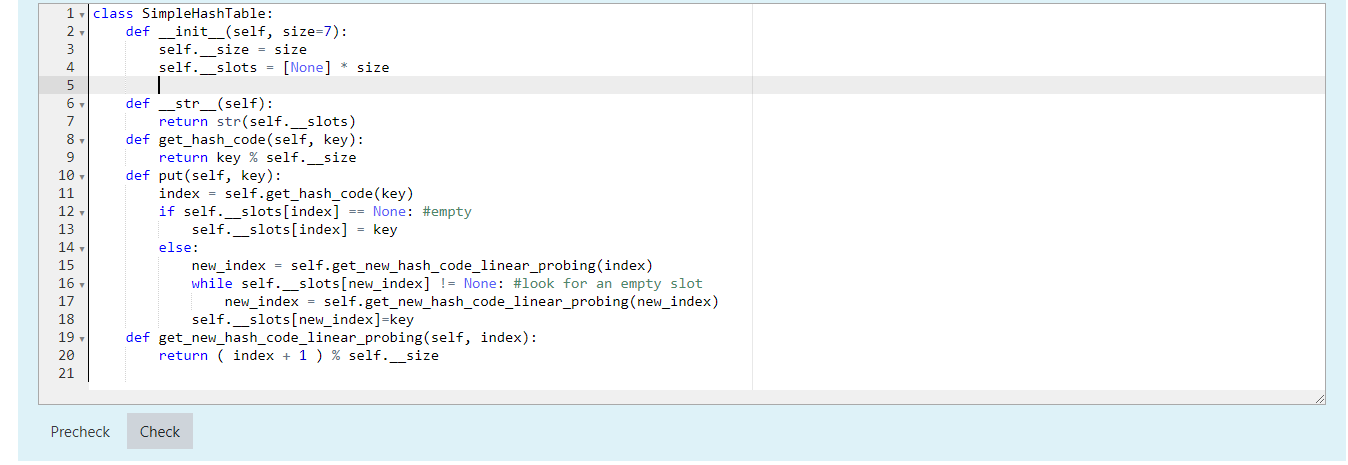1348x465 pixels.
Task: Collapse the get_hash_code fold arrow on line 8
Action: tap(81, 140)
